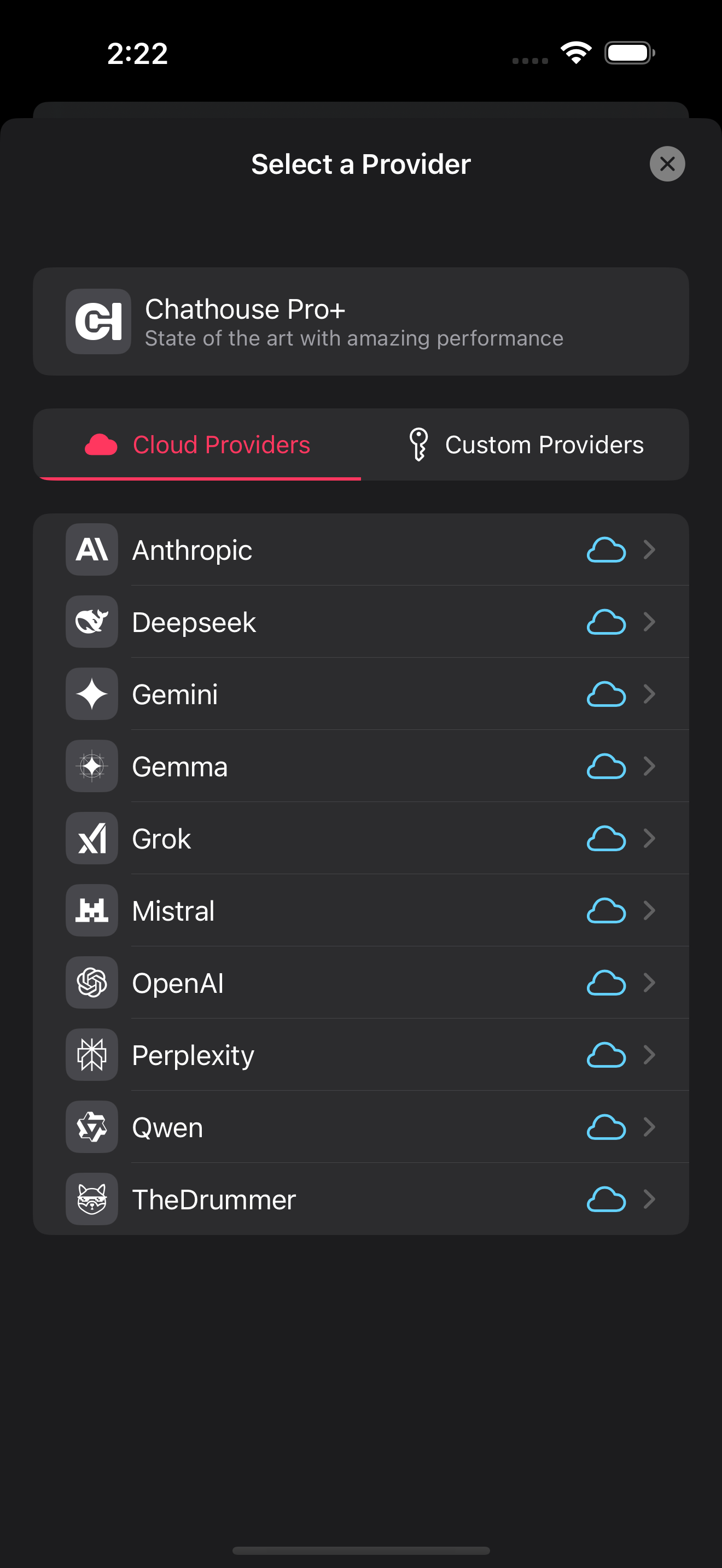
Task: Select the Anthropic provider name
Action: tap(192, 550)
